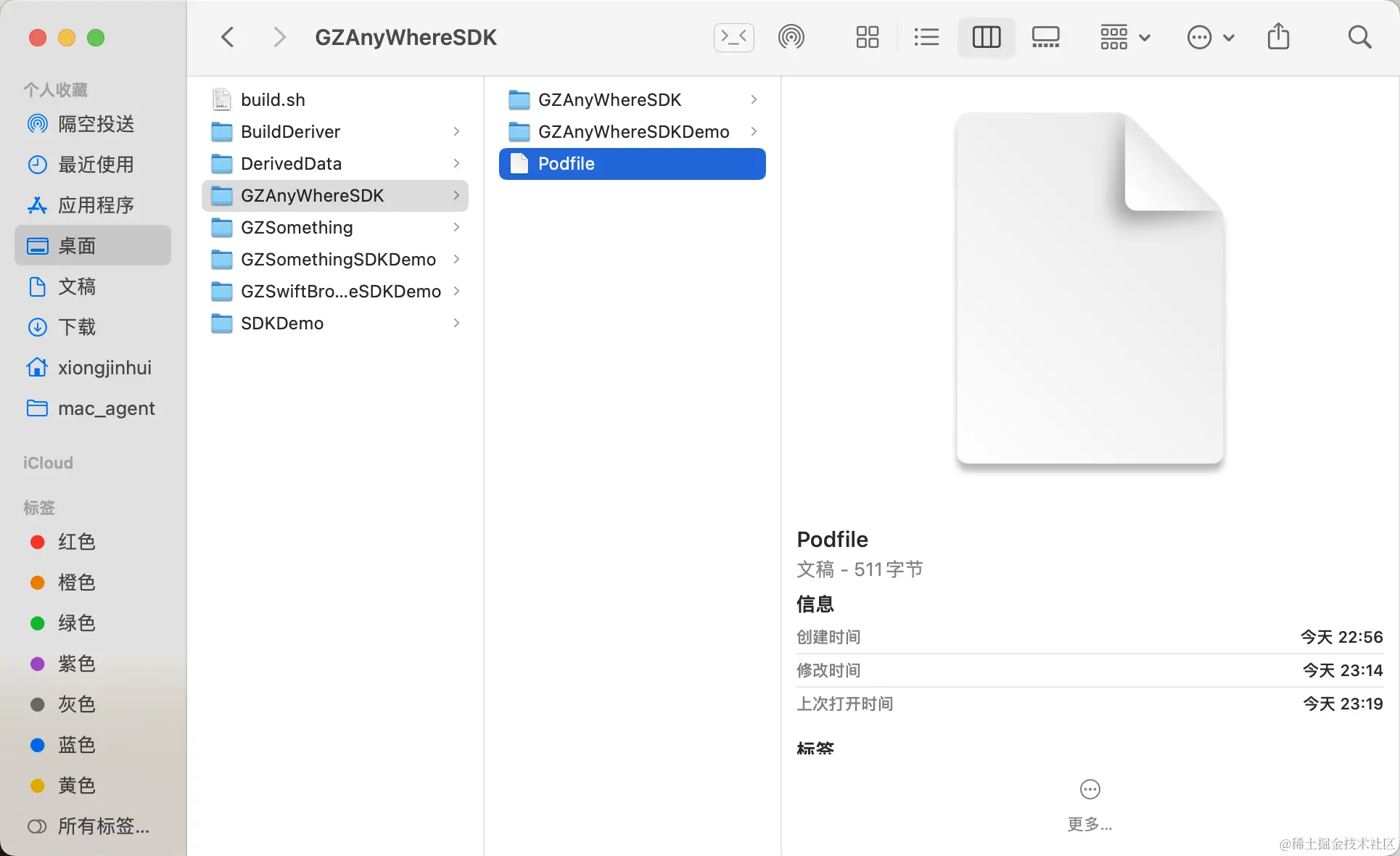
Task: Click the Share icon in the toolbar
Action: pos(1278,37)
